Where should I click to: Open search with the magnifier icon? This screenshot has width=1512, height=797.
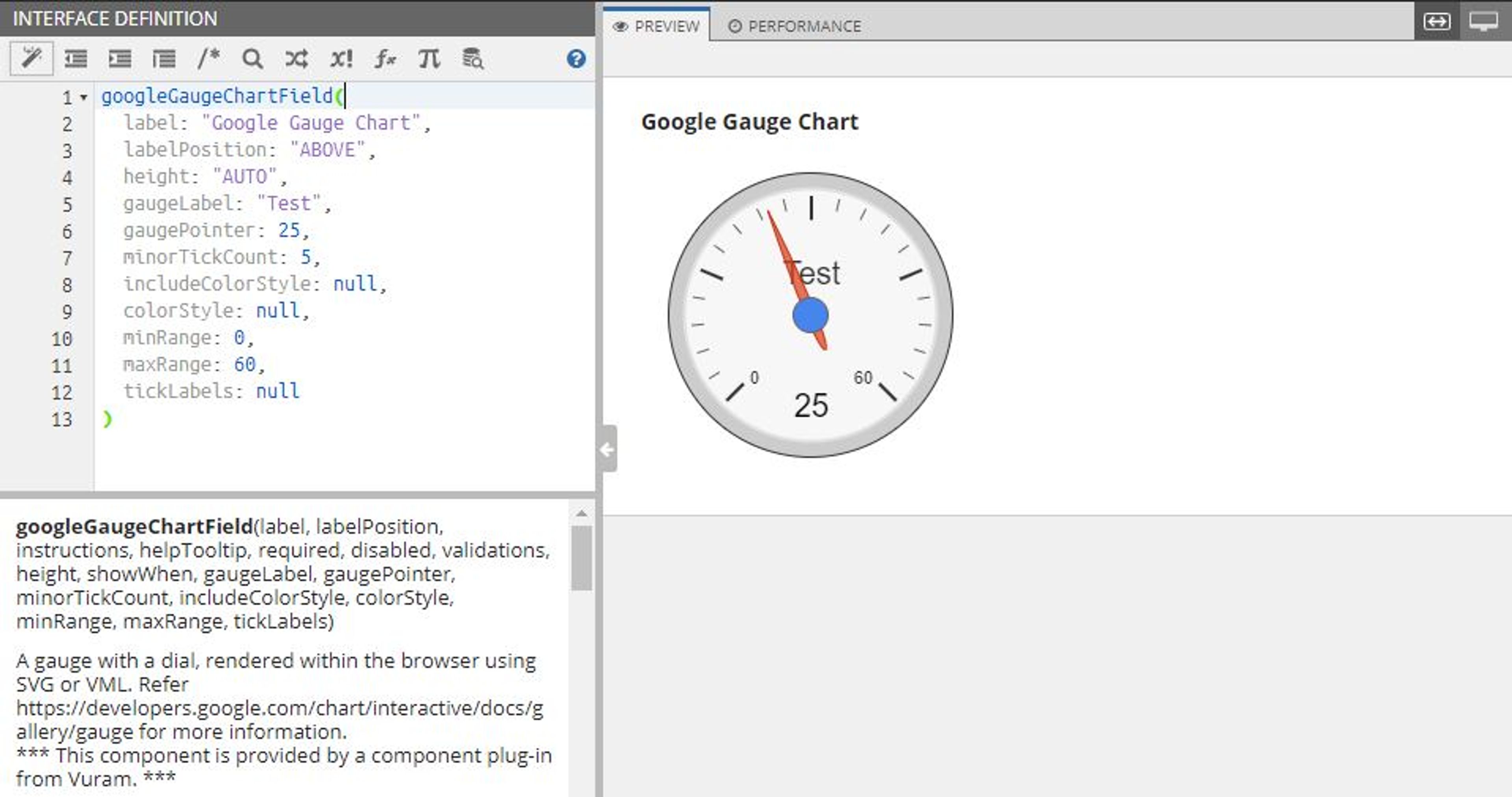(x=252, y=59)
